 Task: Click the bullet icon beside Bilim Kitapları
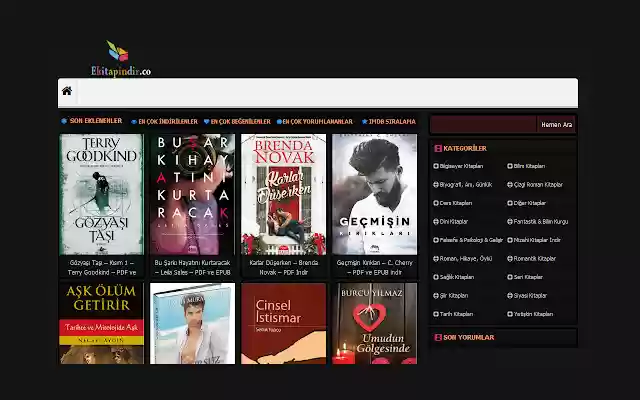[510, 166]
